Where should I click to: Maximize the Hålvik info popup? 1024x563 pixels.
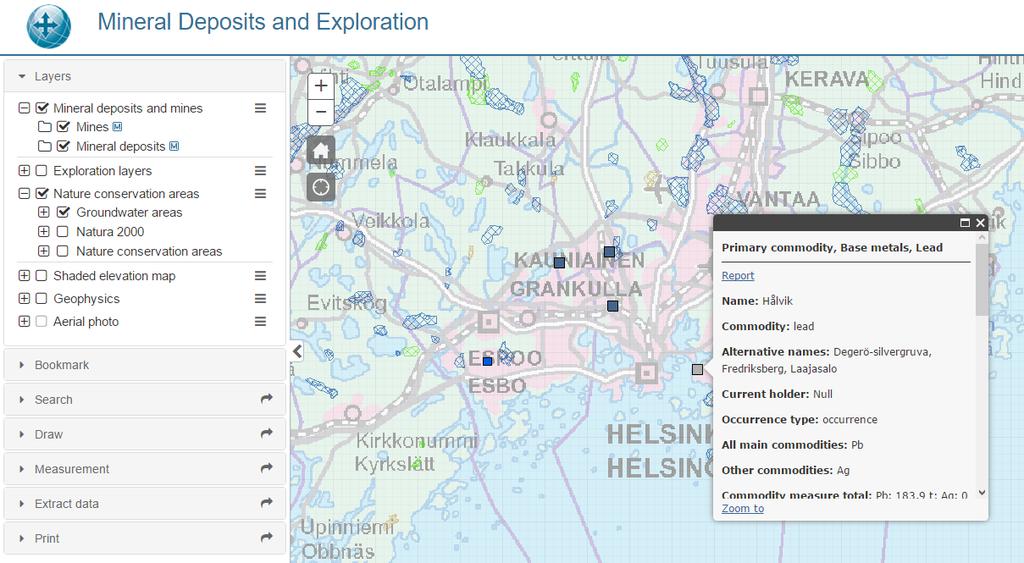tap(965, 223)
